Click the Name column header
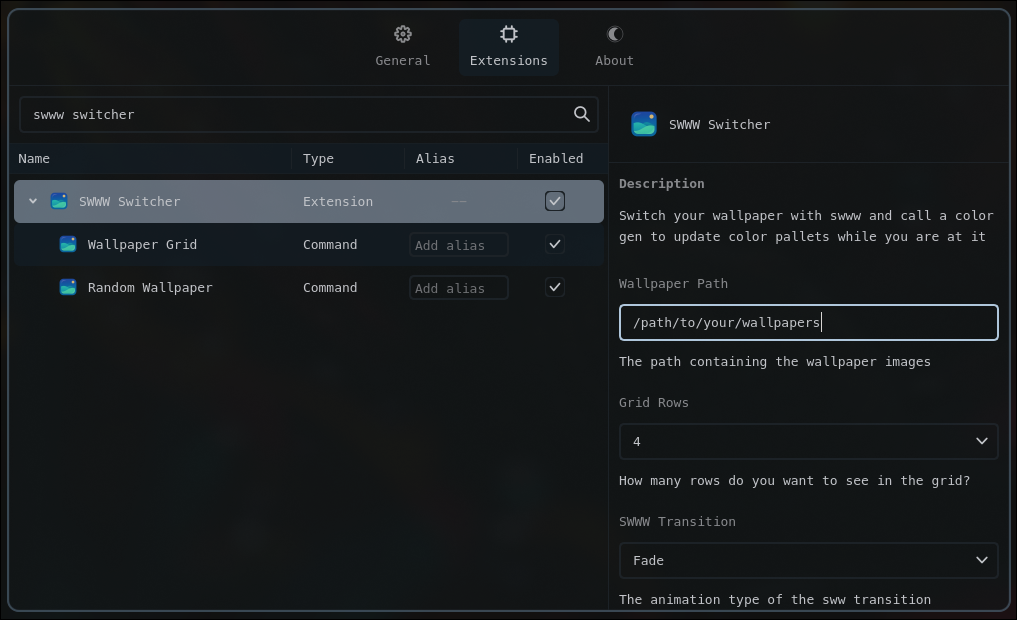1017x620 pixels. [34, 158]
